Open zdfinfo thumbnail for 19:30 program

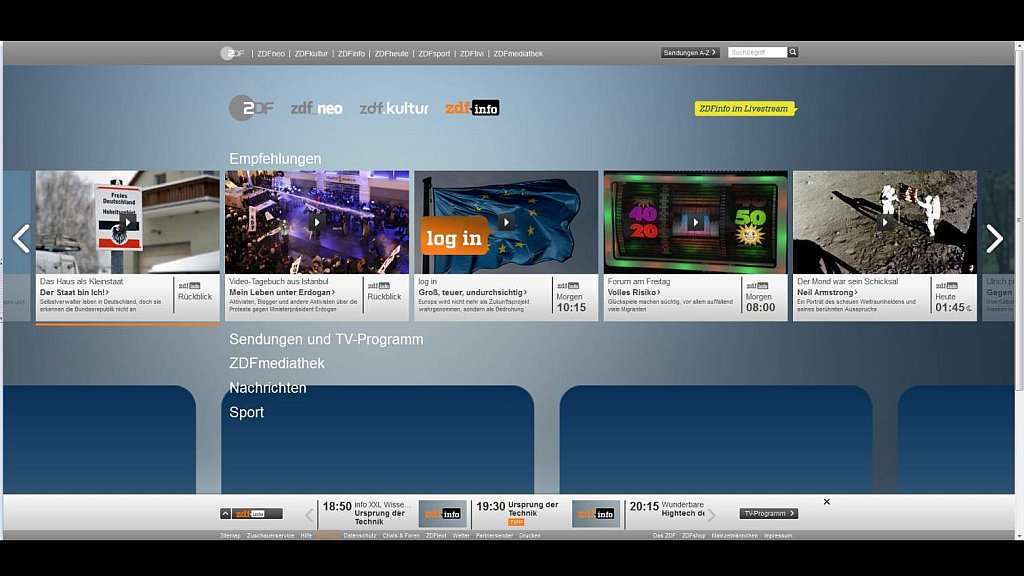596,514
